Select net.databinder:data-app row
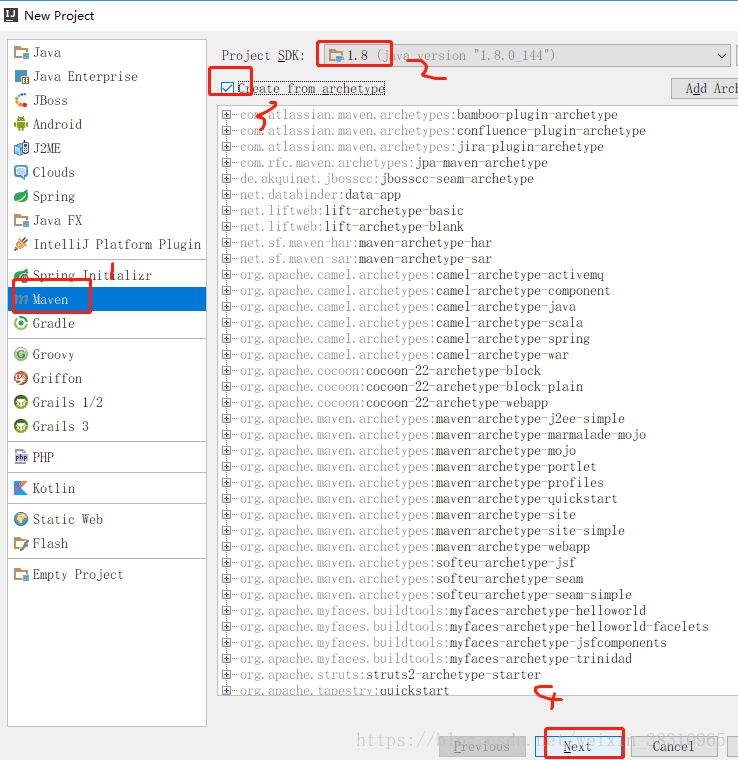Image resolution: width=738 pixels, height=760 pixels. (320, 194)
